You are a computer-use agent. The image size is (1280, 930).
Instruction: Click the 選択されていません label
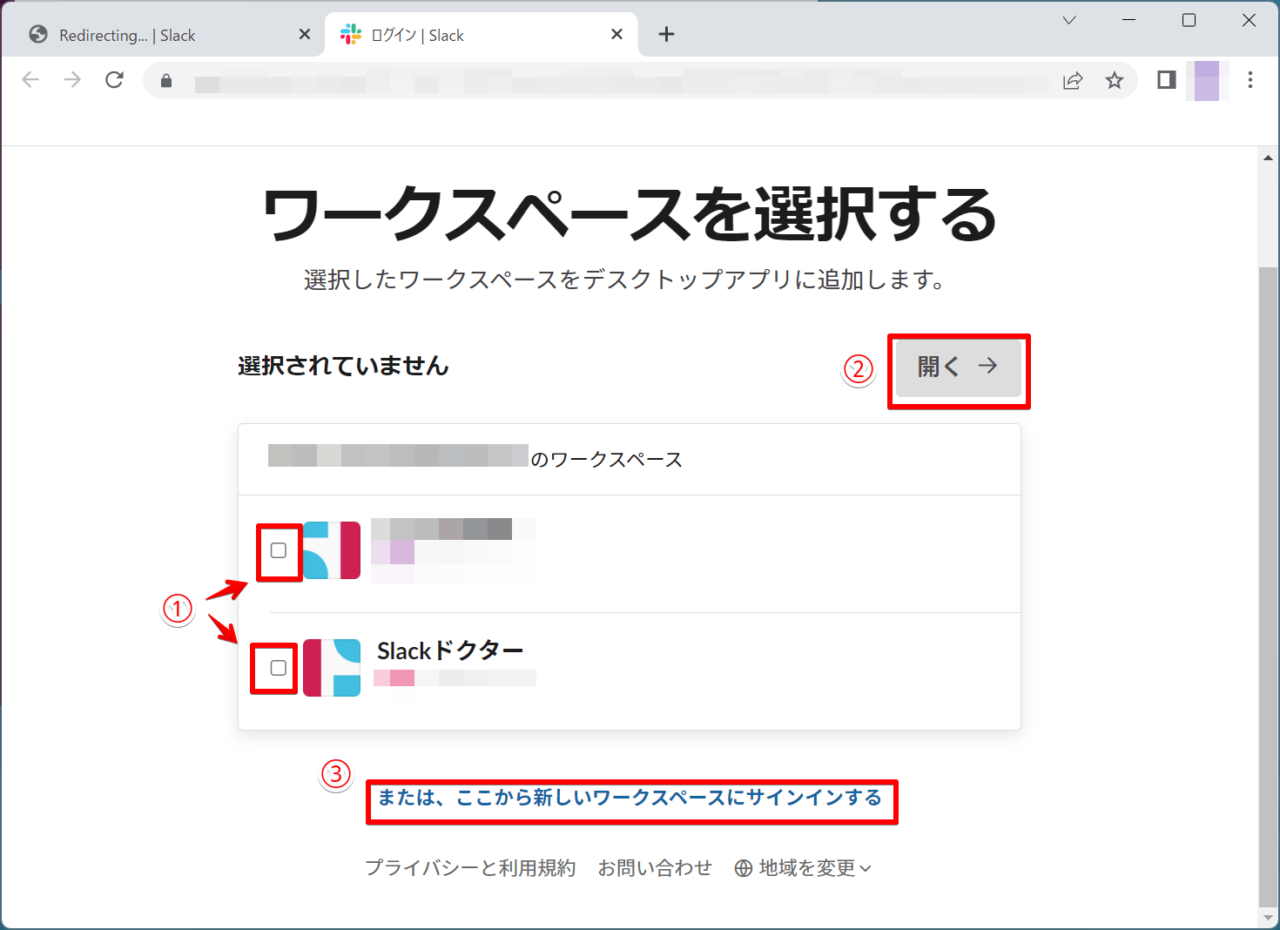343,366
